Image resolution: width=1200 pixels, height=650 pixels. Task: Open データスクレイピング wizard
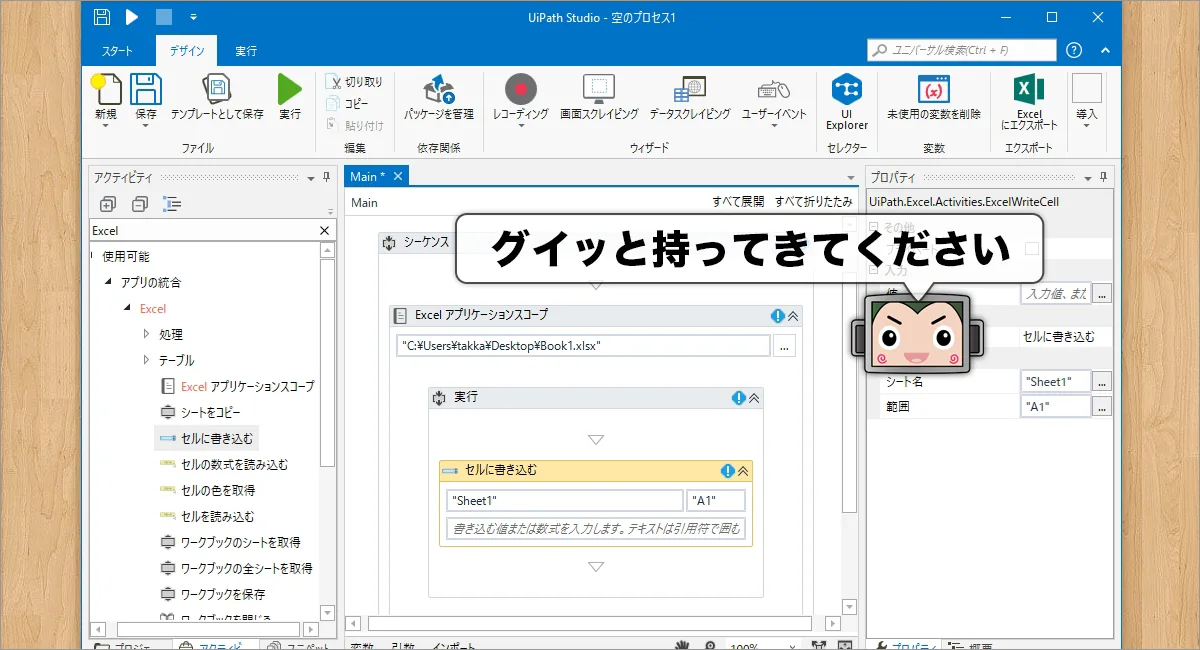(690, 98)
